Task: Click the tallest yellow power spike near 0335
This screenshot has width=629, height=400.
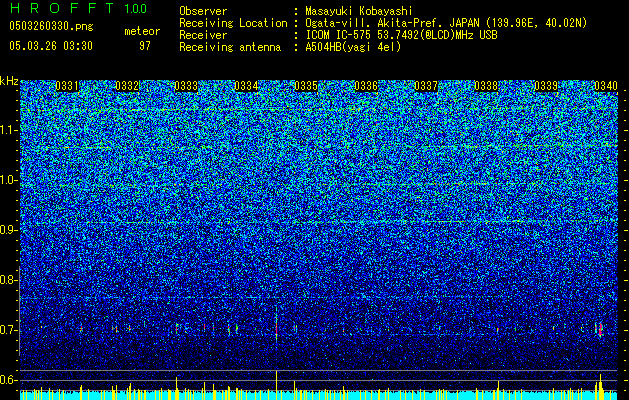Action: pyautogui.click(x=276, y=385)
